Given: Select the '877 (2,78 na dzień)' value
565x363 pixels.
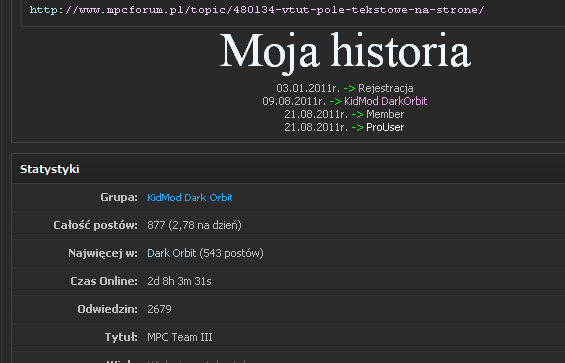Looking at the screenshot, I should (194, 225).
